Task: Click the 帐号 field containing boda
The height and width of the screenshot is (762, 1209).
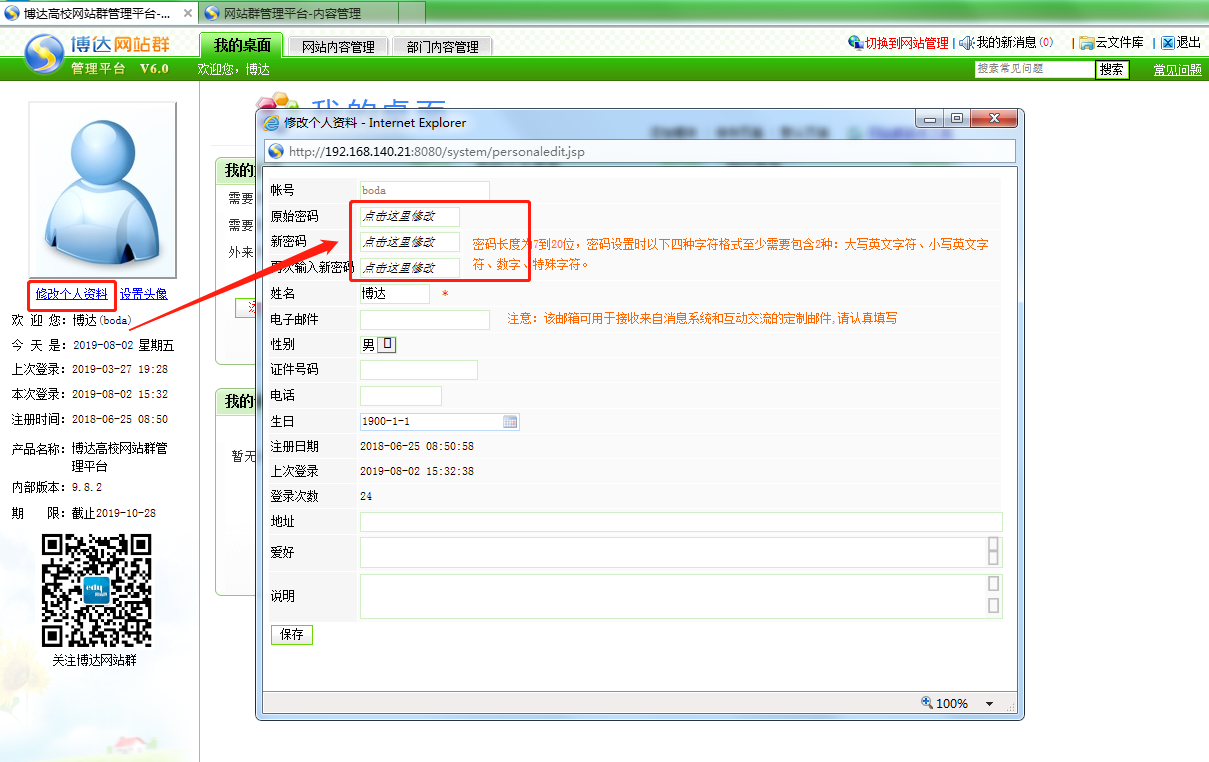Action: point(425,190)
